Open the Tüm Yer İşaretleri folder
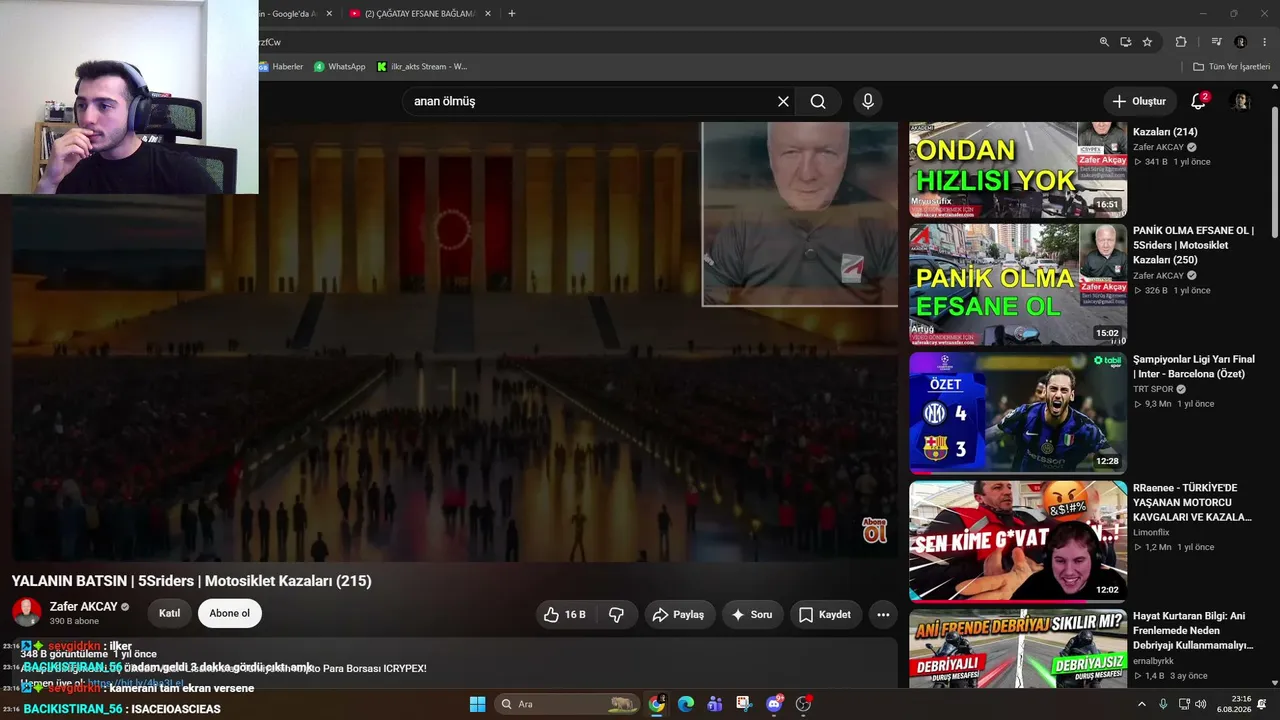This screenshot has width=1280, height=720. (1232, 67)
